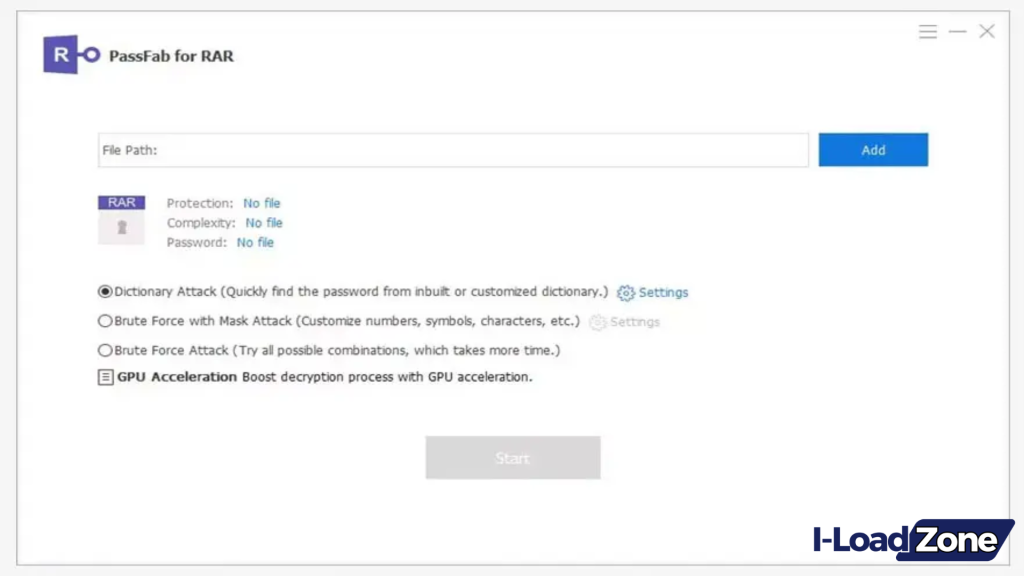Open Settings for Dictionary Attack

click(x=664, y=292)
